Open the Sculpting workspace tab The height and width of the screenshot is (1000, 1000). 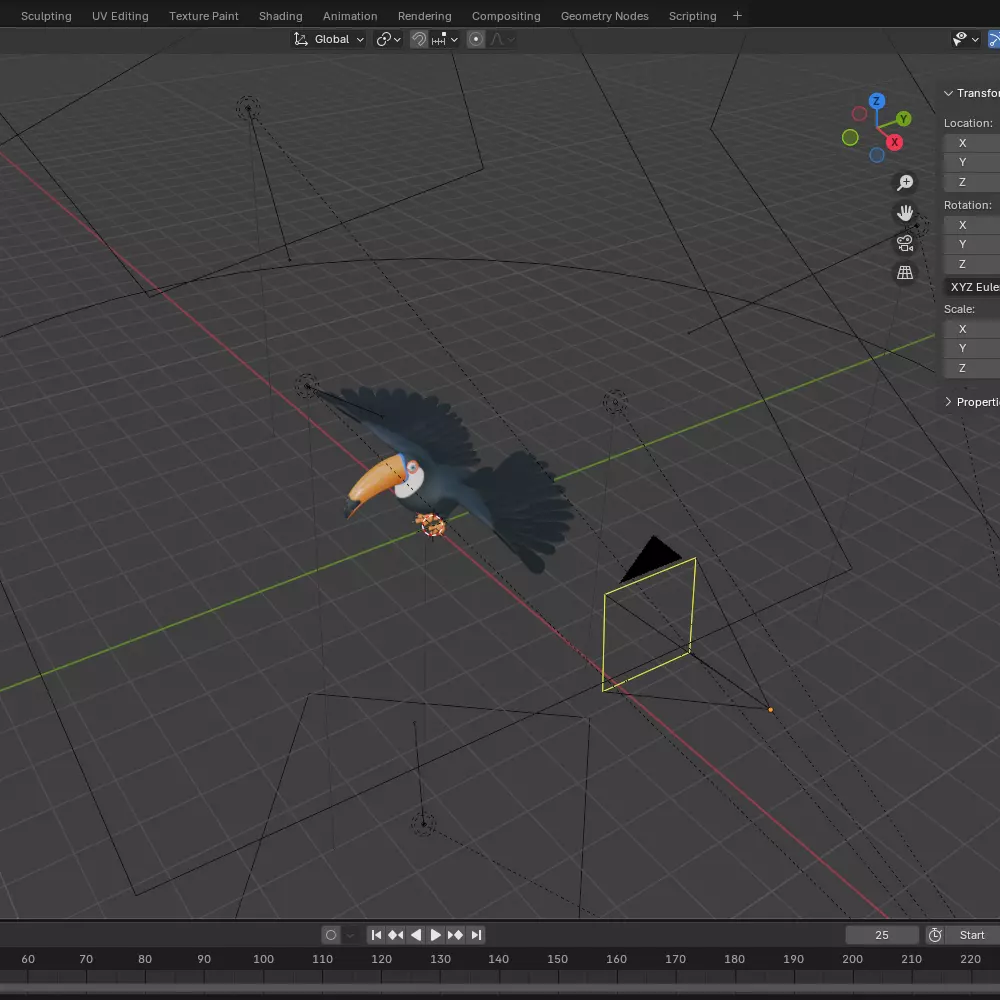pos(46,16)
